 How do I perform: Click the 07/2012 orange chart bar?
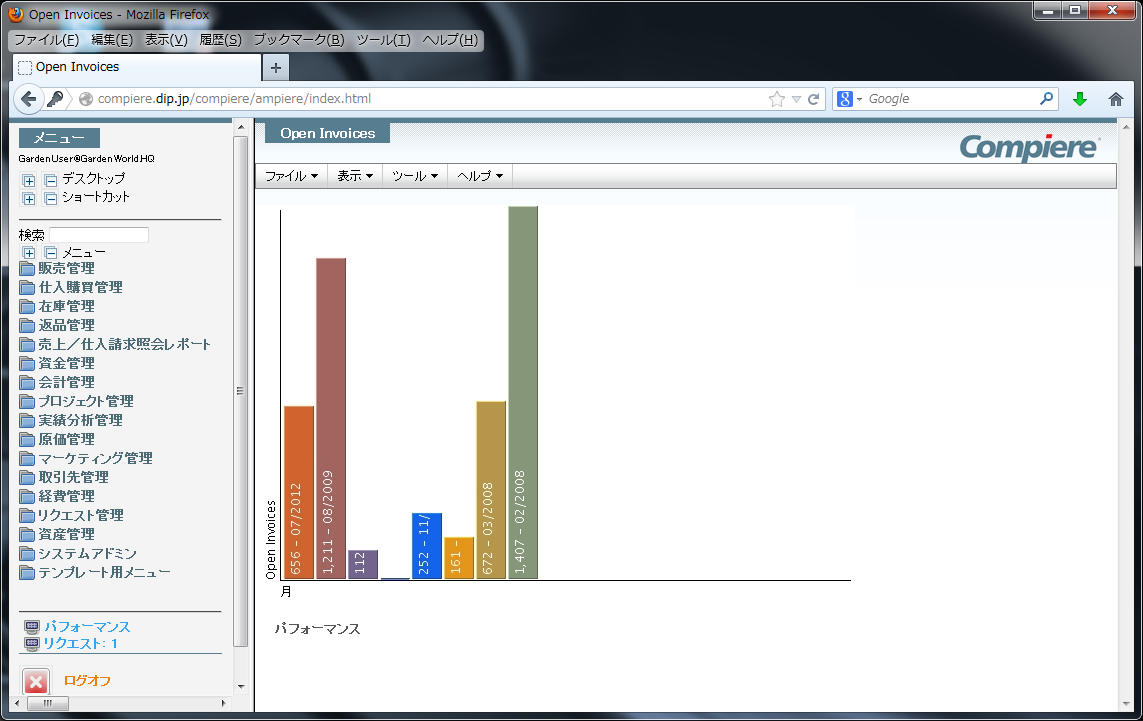(x=299, y=493)
